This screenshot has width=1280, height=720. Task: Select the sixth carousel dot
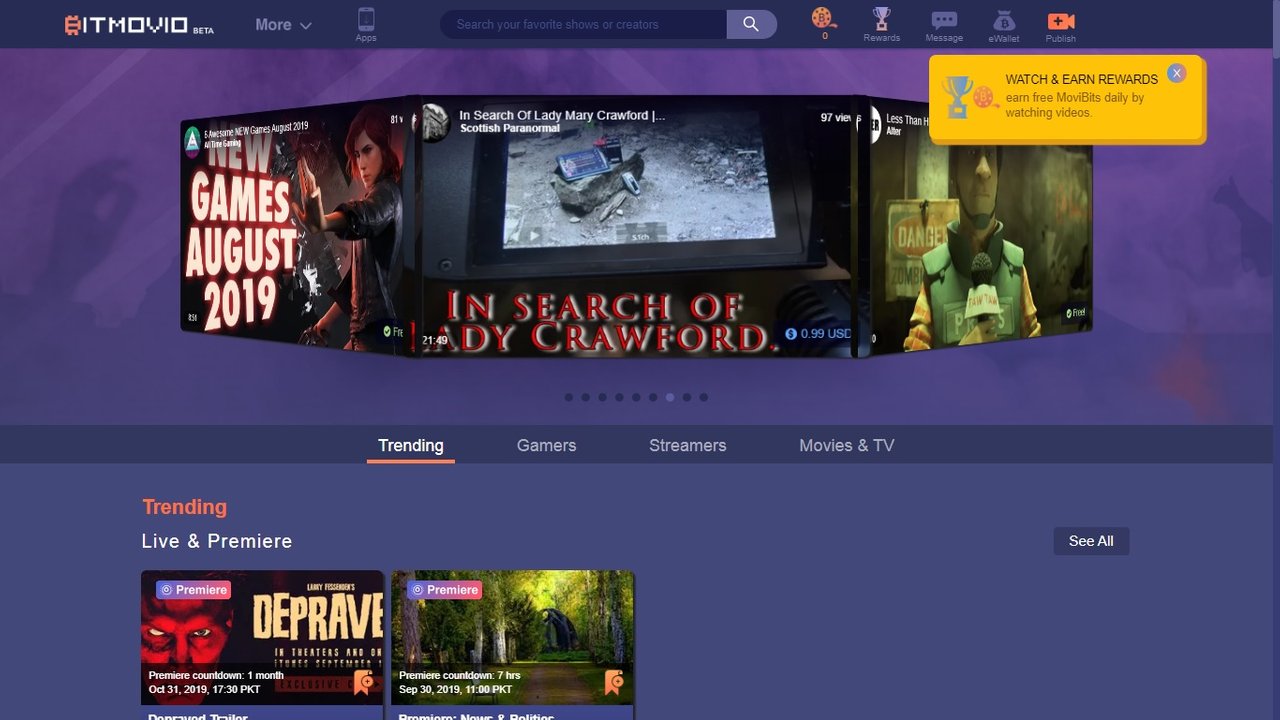click(653, 397)
